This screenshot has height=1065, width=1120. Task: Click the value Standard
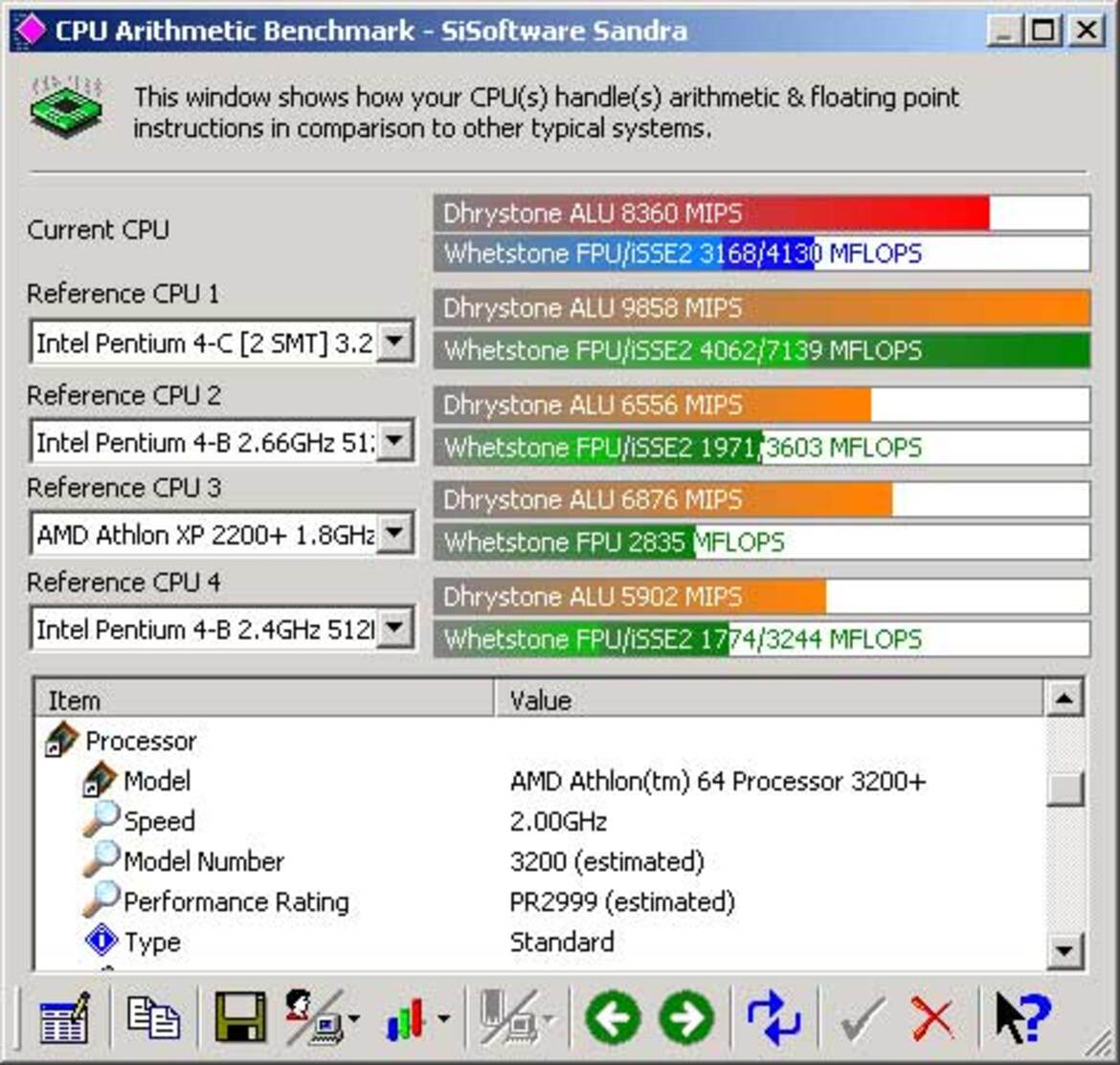click(x=562, y=942)
